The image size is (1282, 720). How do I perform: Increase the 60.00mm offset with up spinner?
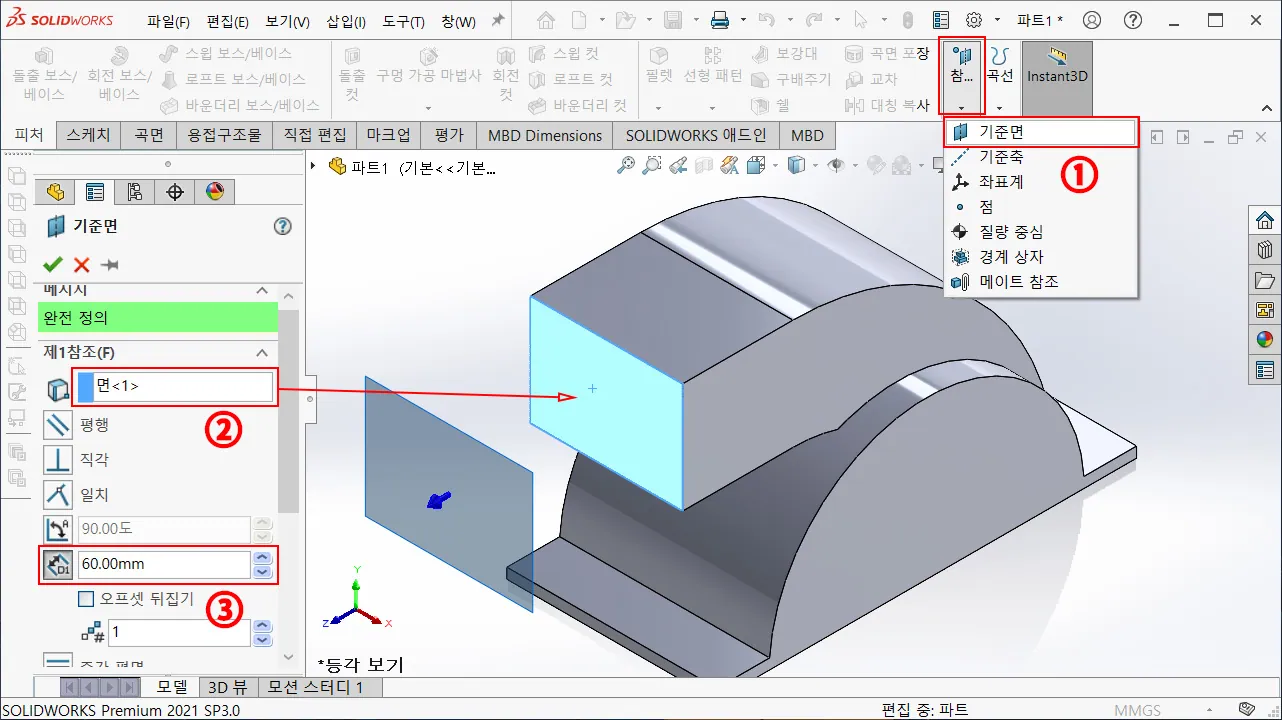pyautogui.click(x=262, y=557)
